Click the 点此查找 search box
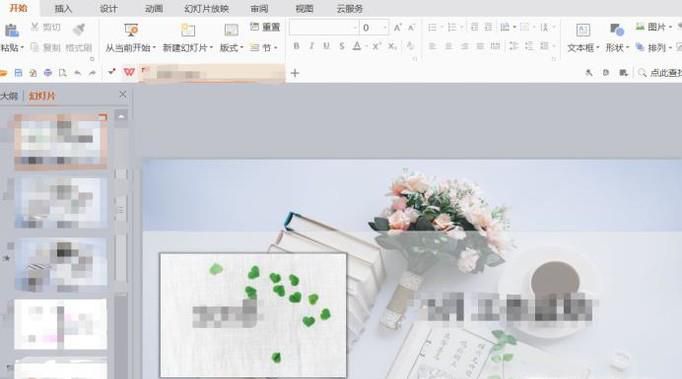Viewport: 682px width, 379px height. coord(659,73)
